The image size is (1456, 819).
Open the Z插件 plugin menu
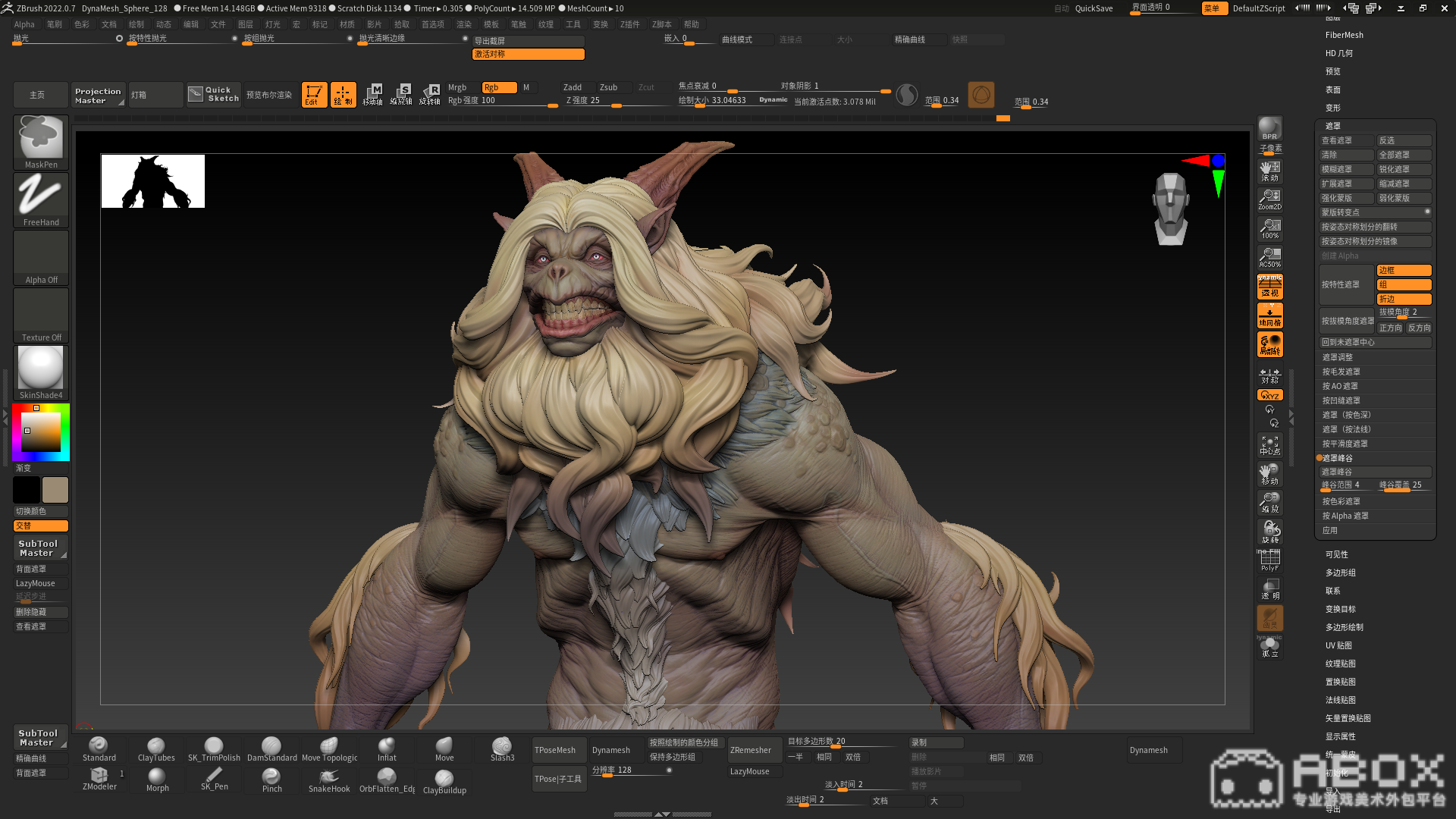630,25
